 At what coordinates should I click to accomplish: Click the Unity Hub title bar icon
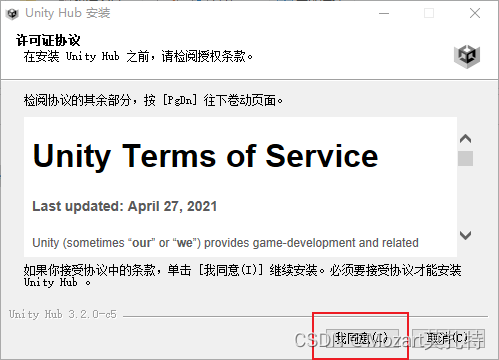13,14
